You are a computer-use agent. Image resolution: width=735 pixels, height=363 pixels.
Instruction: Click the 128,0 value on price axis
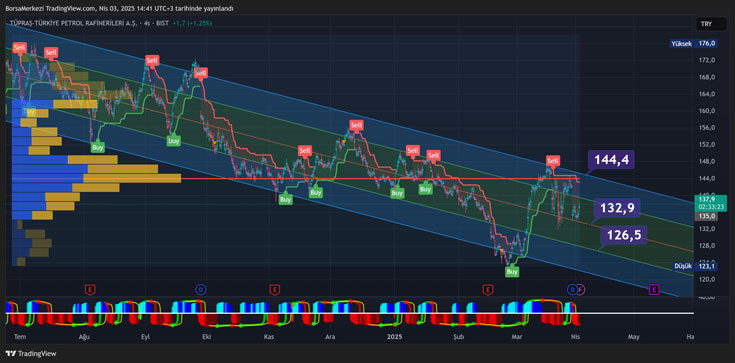(x=707, y=246)
